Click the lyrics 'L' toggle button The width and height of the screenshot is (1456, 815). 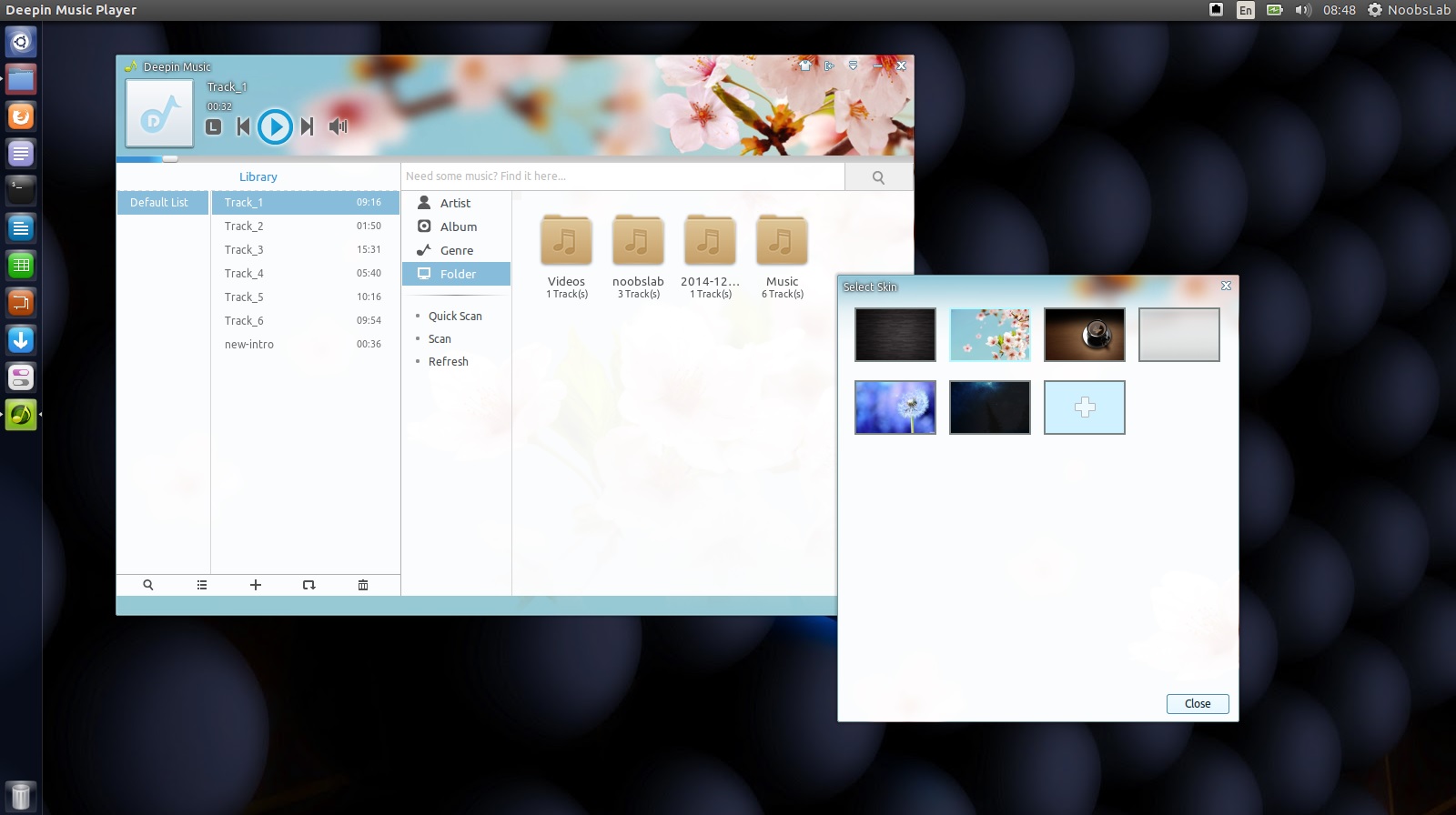point(213,127)
